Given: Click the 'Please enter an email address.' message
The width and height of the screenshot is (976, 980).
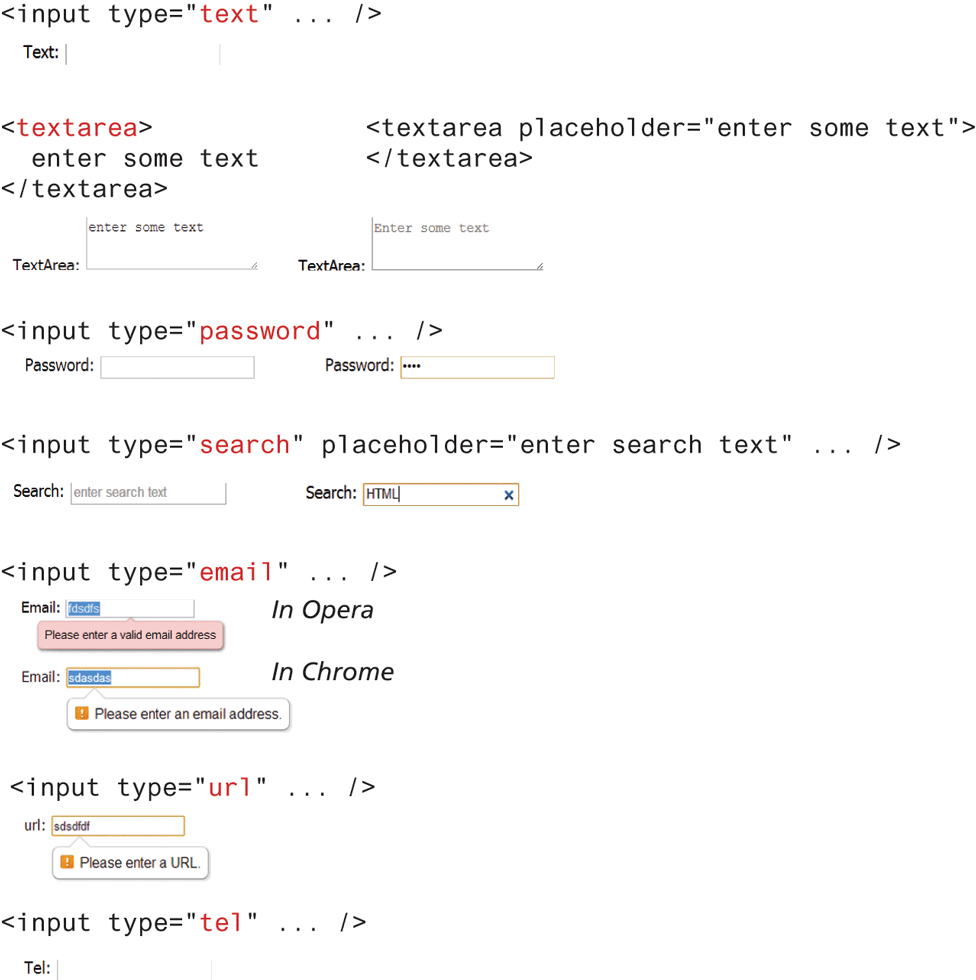Looking at the screenshot, I should click(x=188, y=714).
